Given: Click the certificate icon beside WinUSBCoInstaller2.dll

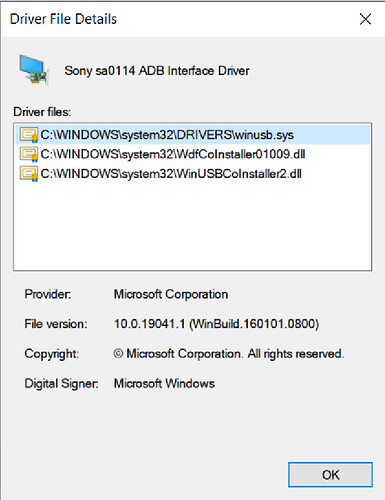Looking at the screenshot, I should [x=28, y=174].
